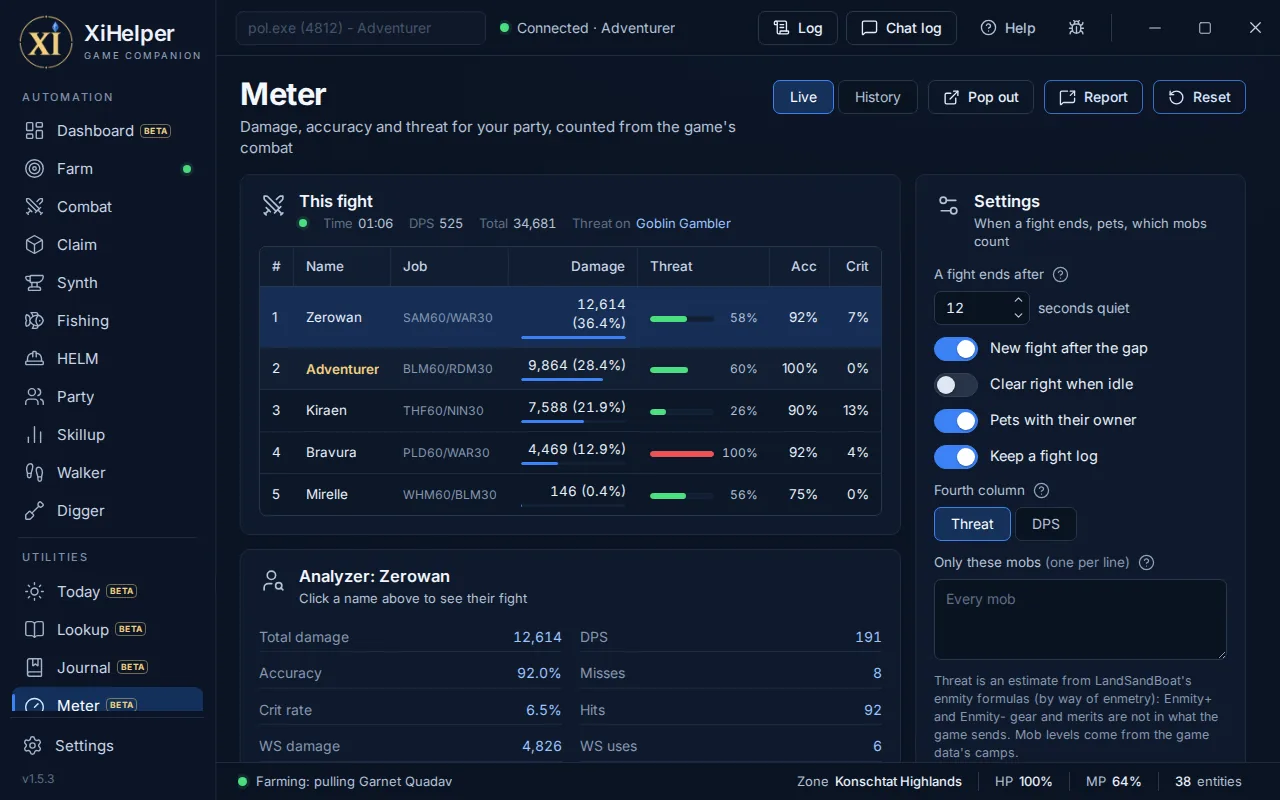Open the Chat log
Screen dimensions: 1280x800
point(901,28)
